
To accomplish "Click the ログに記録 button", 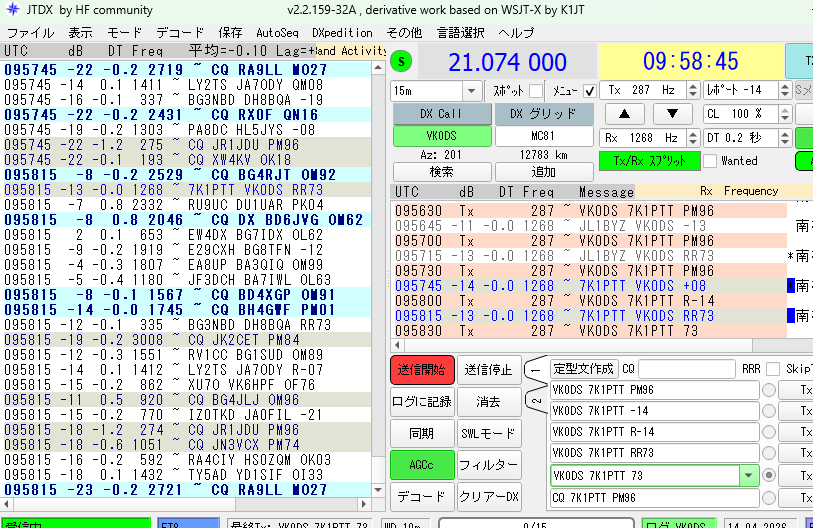I will point(422,401).
